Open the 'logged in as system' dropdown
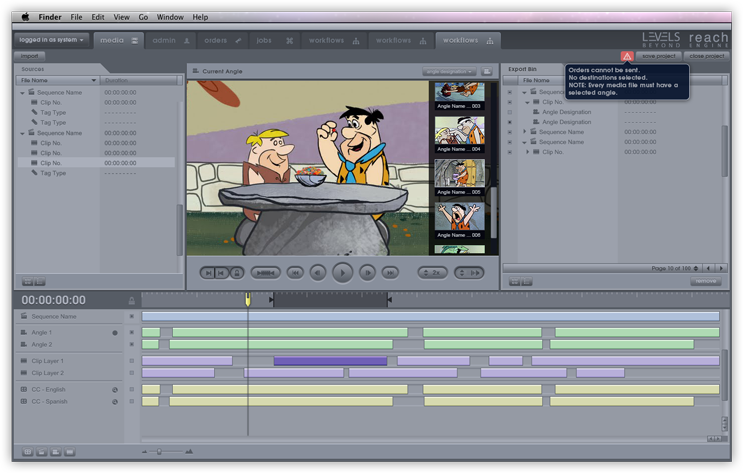 (51, 40)
